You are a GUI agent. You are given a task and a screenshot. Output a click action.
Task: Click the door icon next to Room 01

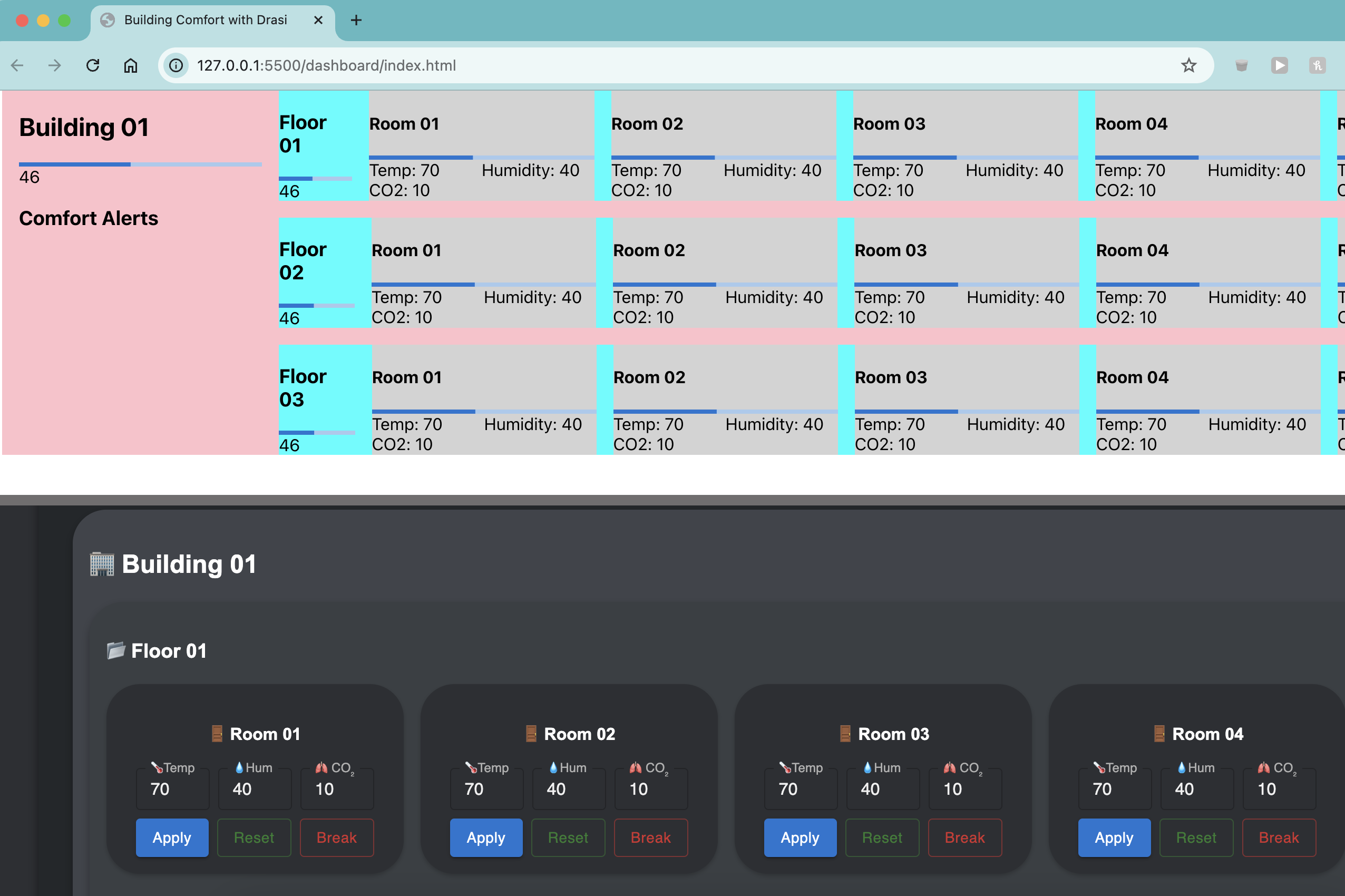click(217, 734)
